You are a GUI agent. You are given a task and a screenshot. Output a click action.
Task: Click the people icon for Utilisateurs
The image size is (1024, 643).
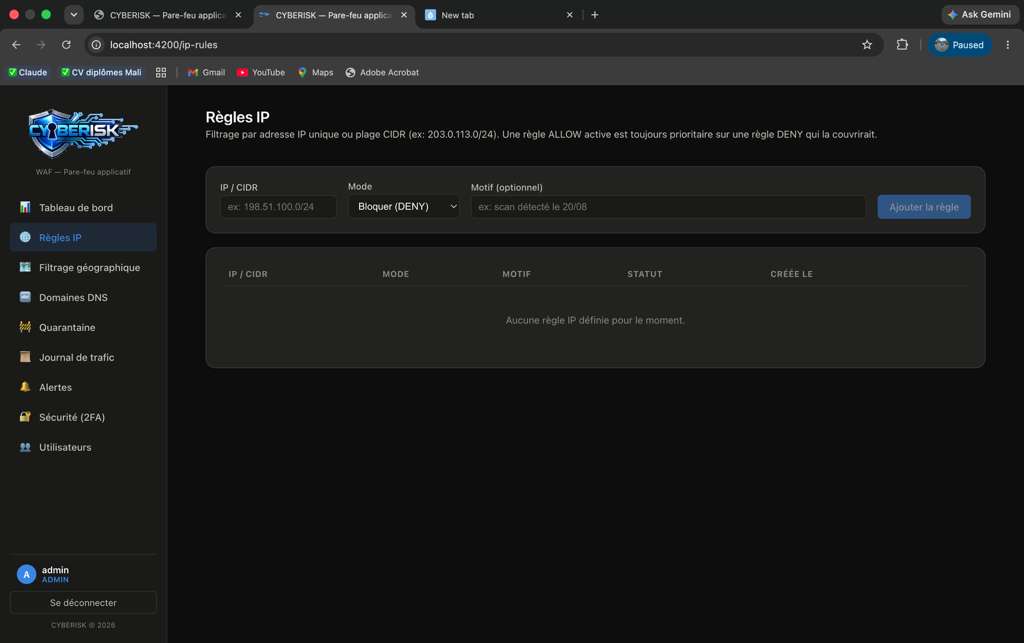coord(25,447)
